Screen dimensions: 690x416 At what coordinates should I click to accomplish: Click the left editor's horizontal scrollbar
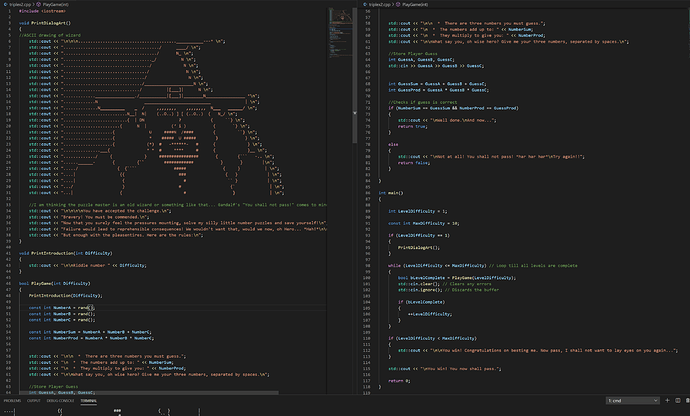[x=149, y=392]
